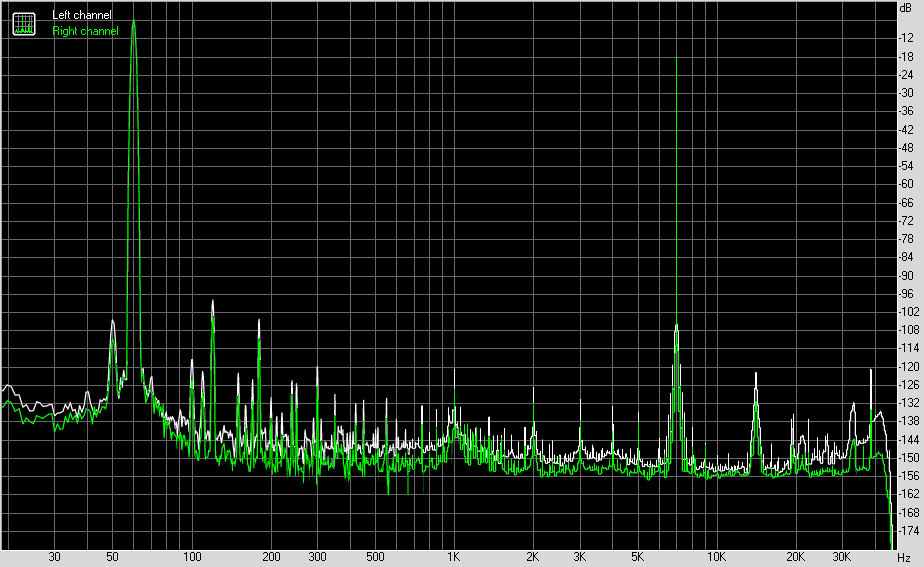Select the green "Right channel" legend label
Image resolution: width=924 pixels, height=567 pixels.
pos(85,31)
